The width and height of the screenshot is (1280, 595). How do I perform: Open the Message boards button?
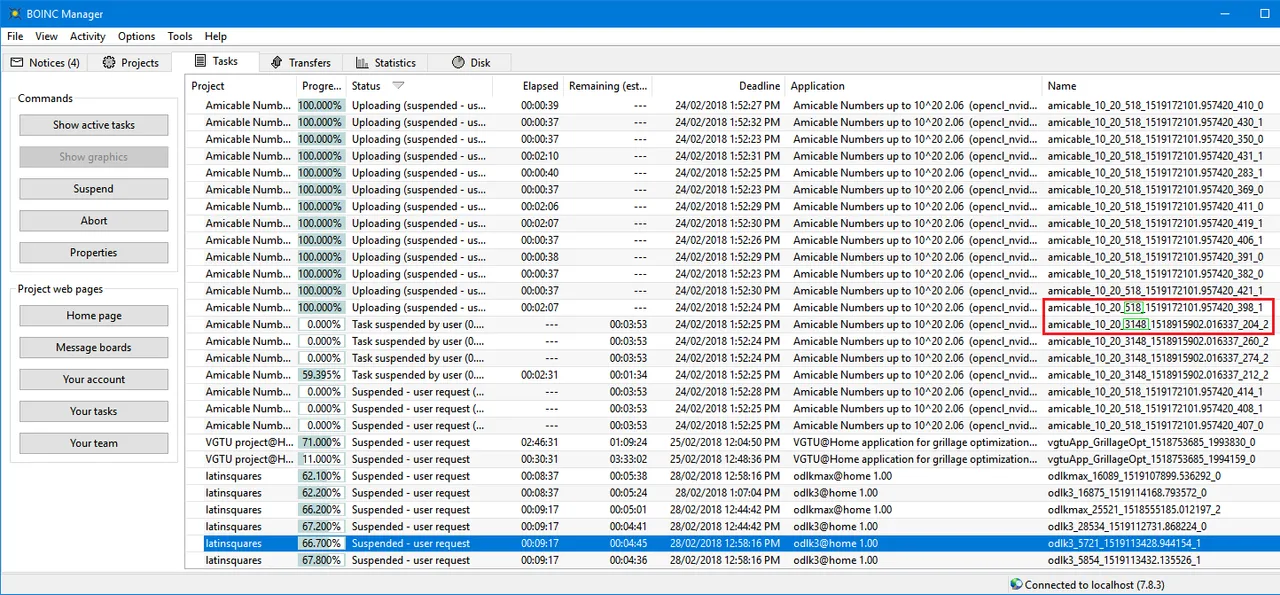click(x=94, y=348)
